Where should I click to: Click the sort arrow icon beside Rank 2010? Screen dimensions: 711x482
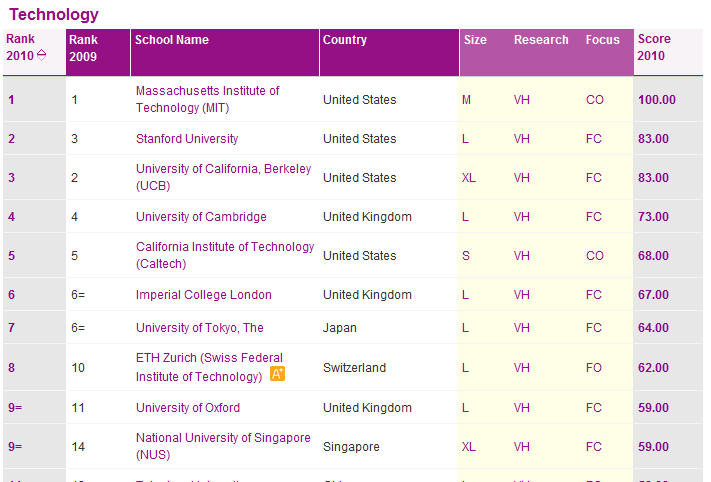click(42, 55)
